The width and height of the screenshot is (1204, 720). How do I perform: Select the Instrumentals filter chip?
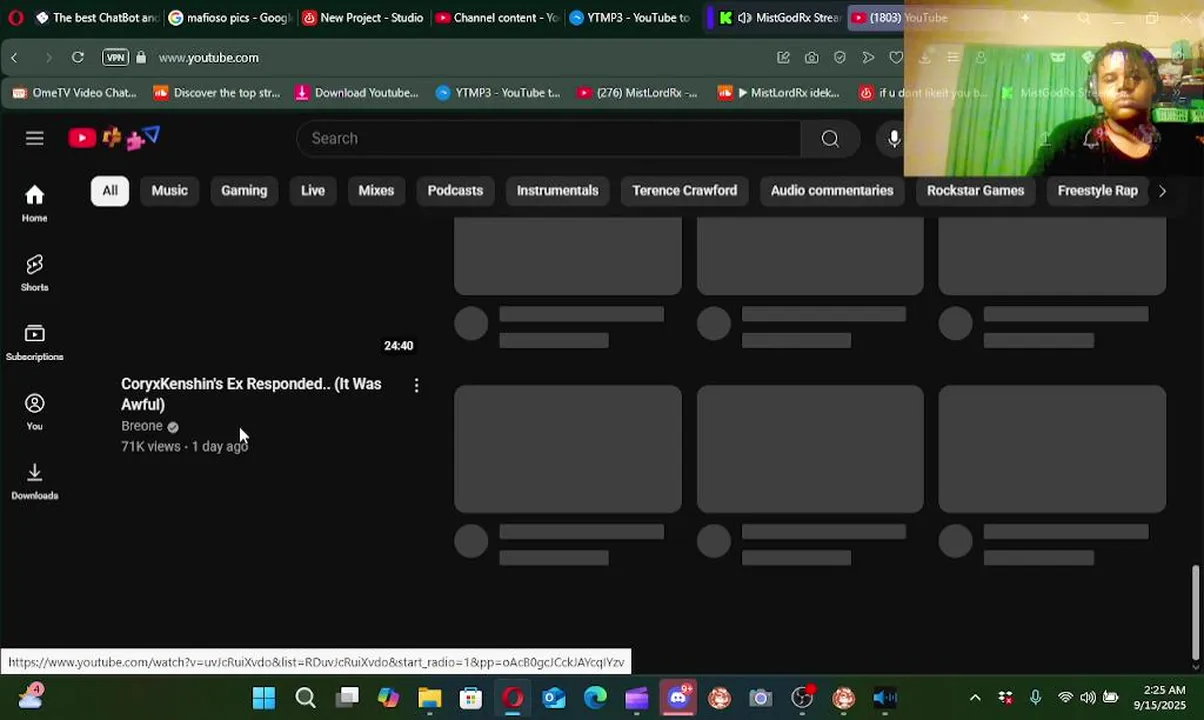[x=557, y=190]
